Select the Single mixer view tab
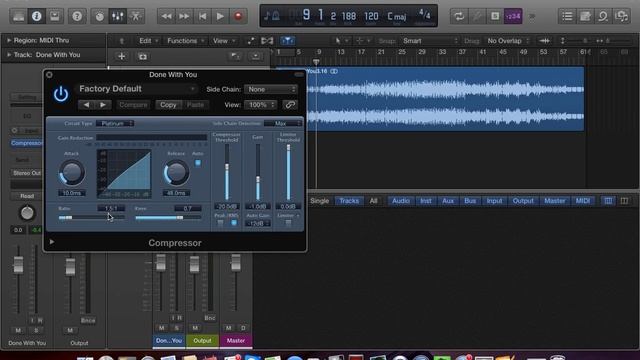Image resolution: width=640 pixels, height=360 pixels. 320,201
